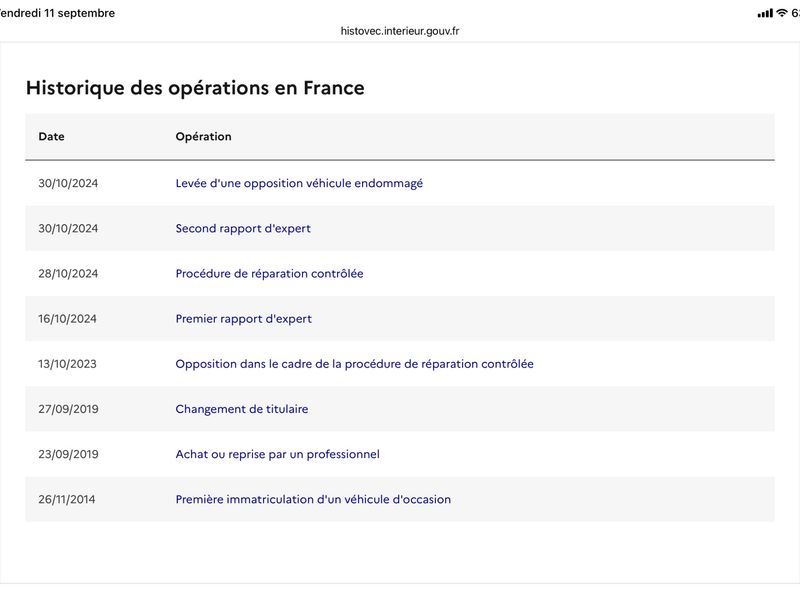Open 'Opposition dans le cadre de la procédure' link
Image resolution: width=800 pixels, height=600 pixels.
355,364
